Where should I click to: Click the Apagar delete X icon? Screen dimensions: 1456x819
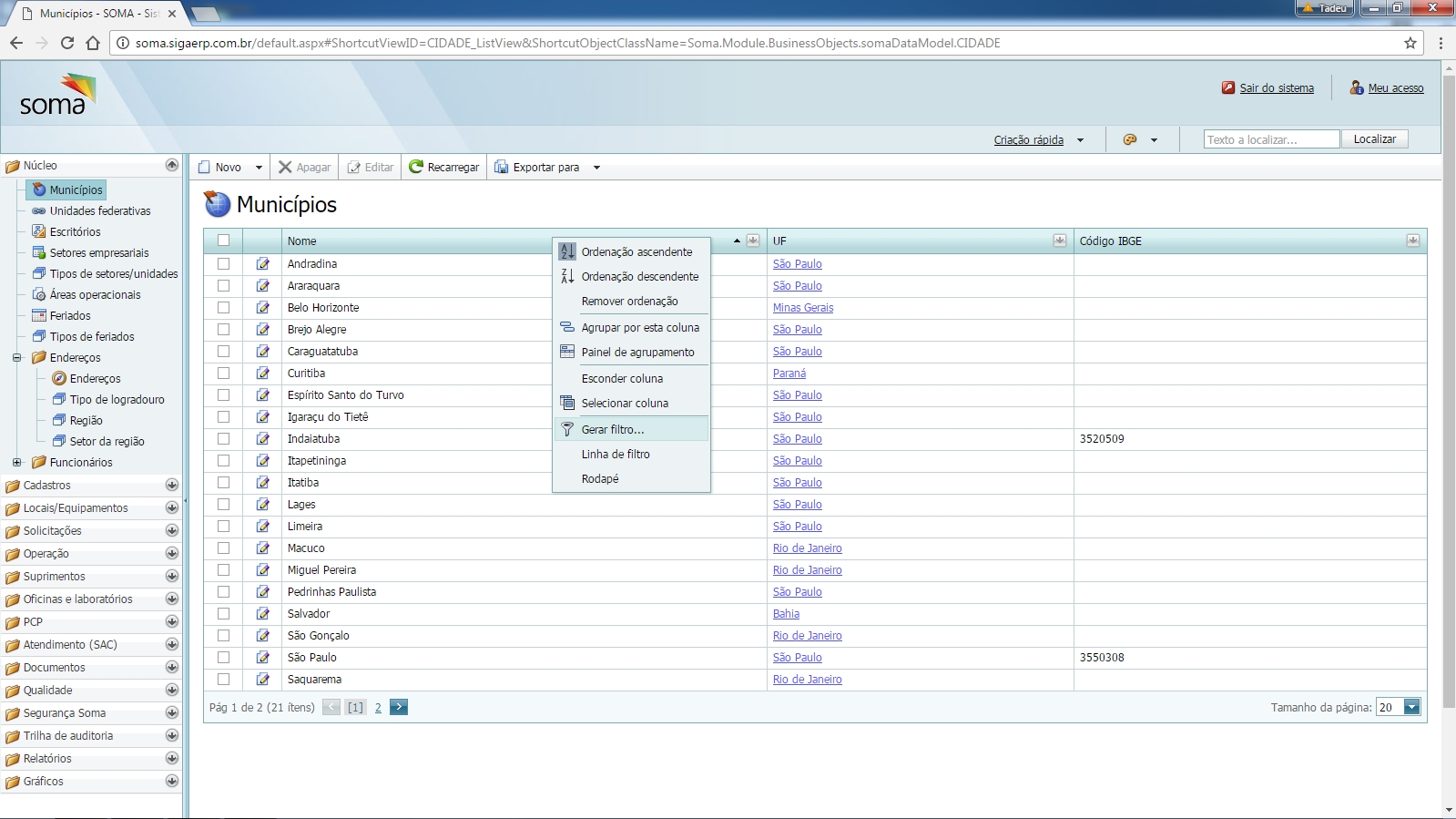point(285,167)
